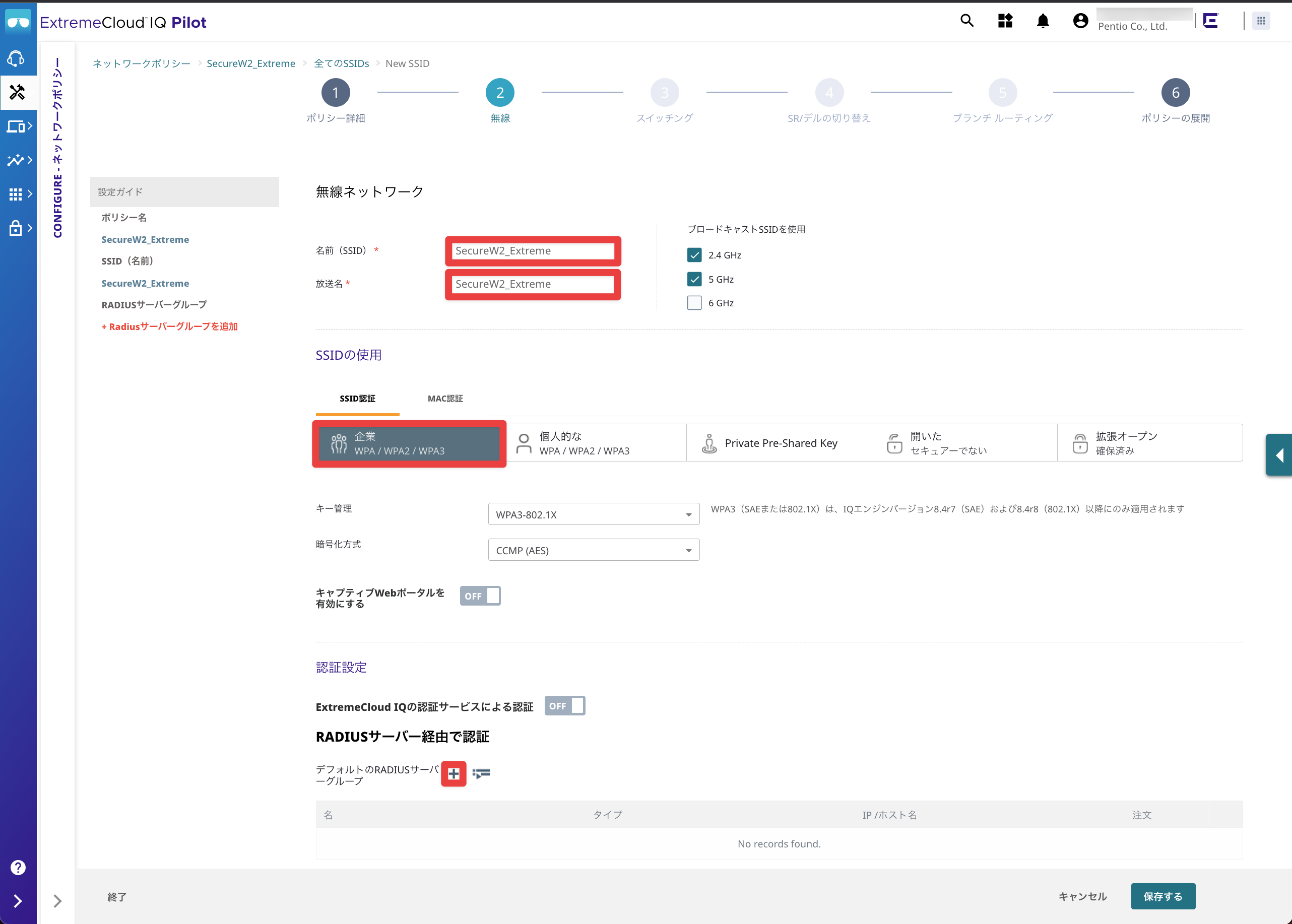This screenshot has width=1292, height=924.
Task: Expand the configuration guide panel arrow
Action: coord(57,901)
